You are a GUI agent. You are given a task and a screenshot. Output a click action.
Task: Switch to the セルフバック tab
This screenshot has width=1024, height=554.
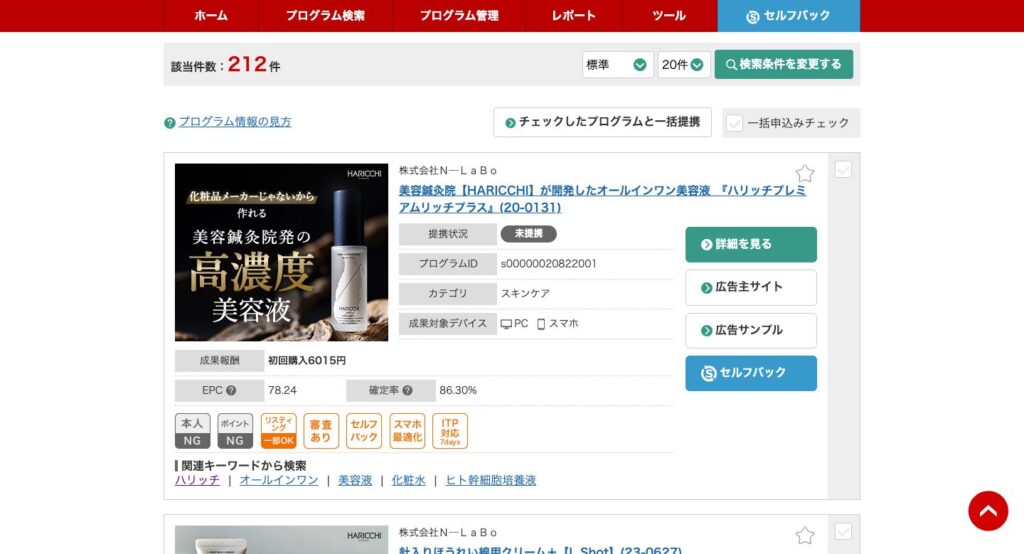point(788,16)
